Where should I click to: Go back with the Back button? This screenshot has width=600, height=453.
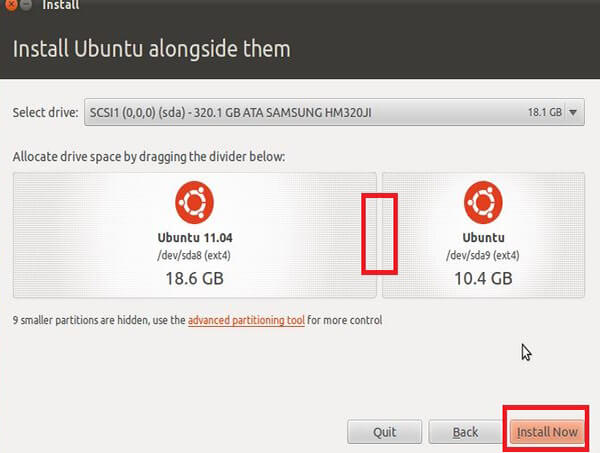(465, 432)
